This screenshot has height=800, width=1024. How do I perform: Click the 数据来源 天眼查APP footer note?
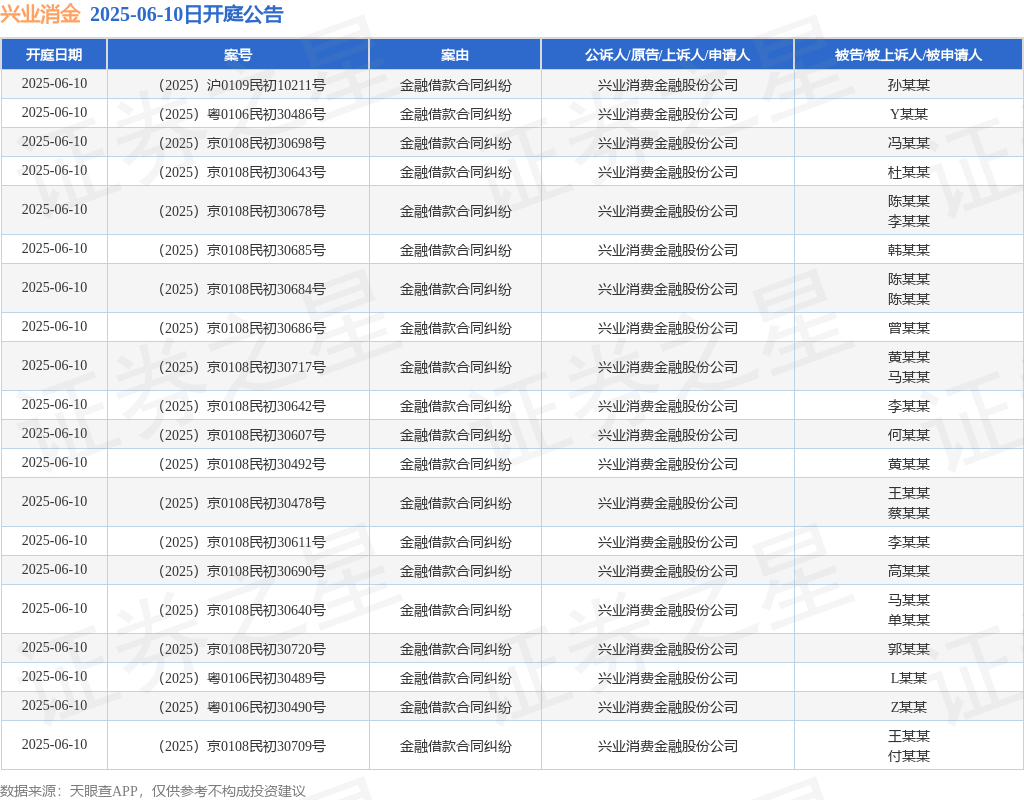[153, 791]
